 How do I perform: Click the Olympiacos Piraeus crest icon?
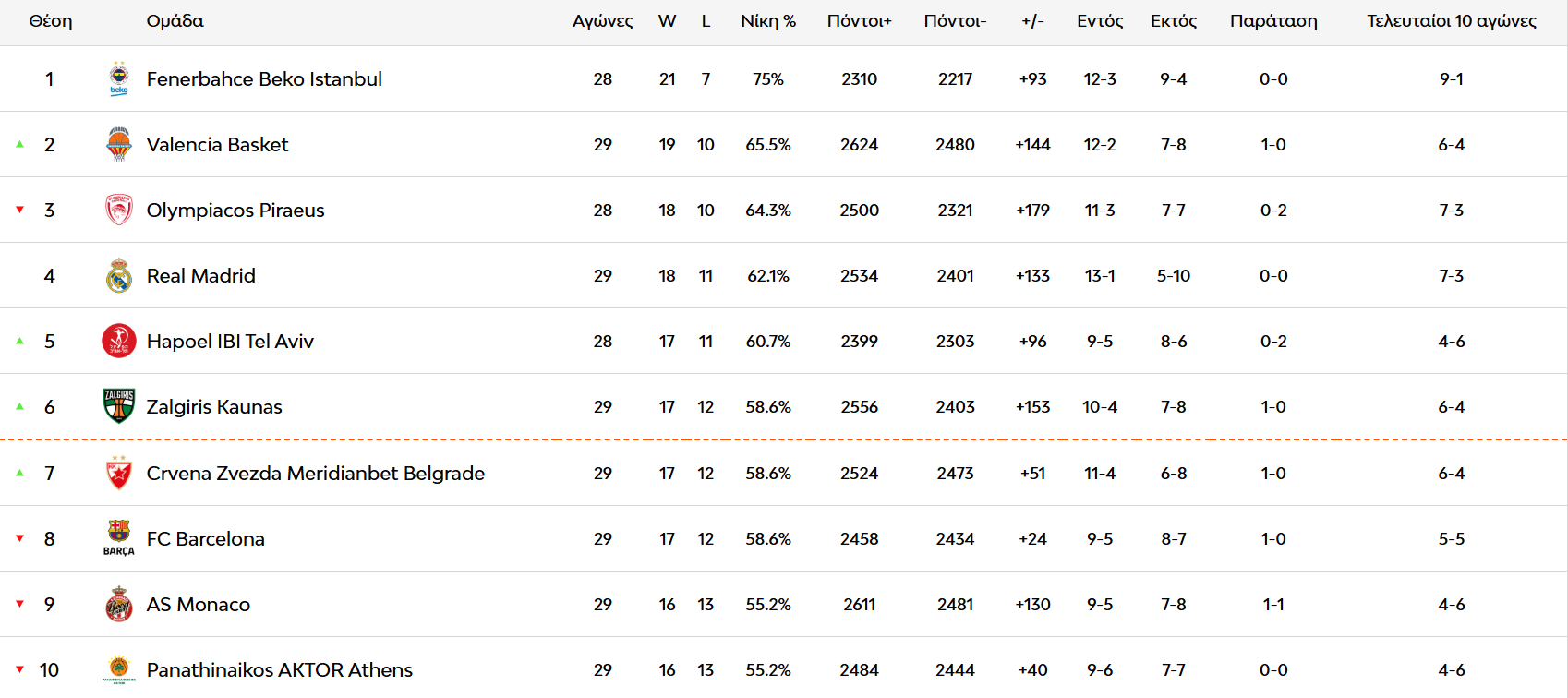click(119, 210)
